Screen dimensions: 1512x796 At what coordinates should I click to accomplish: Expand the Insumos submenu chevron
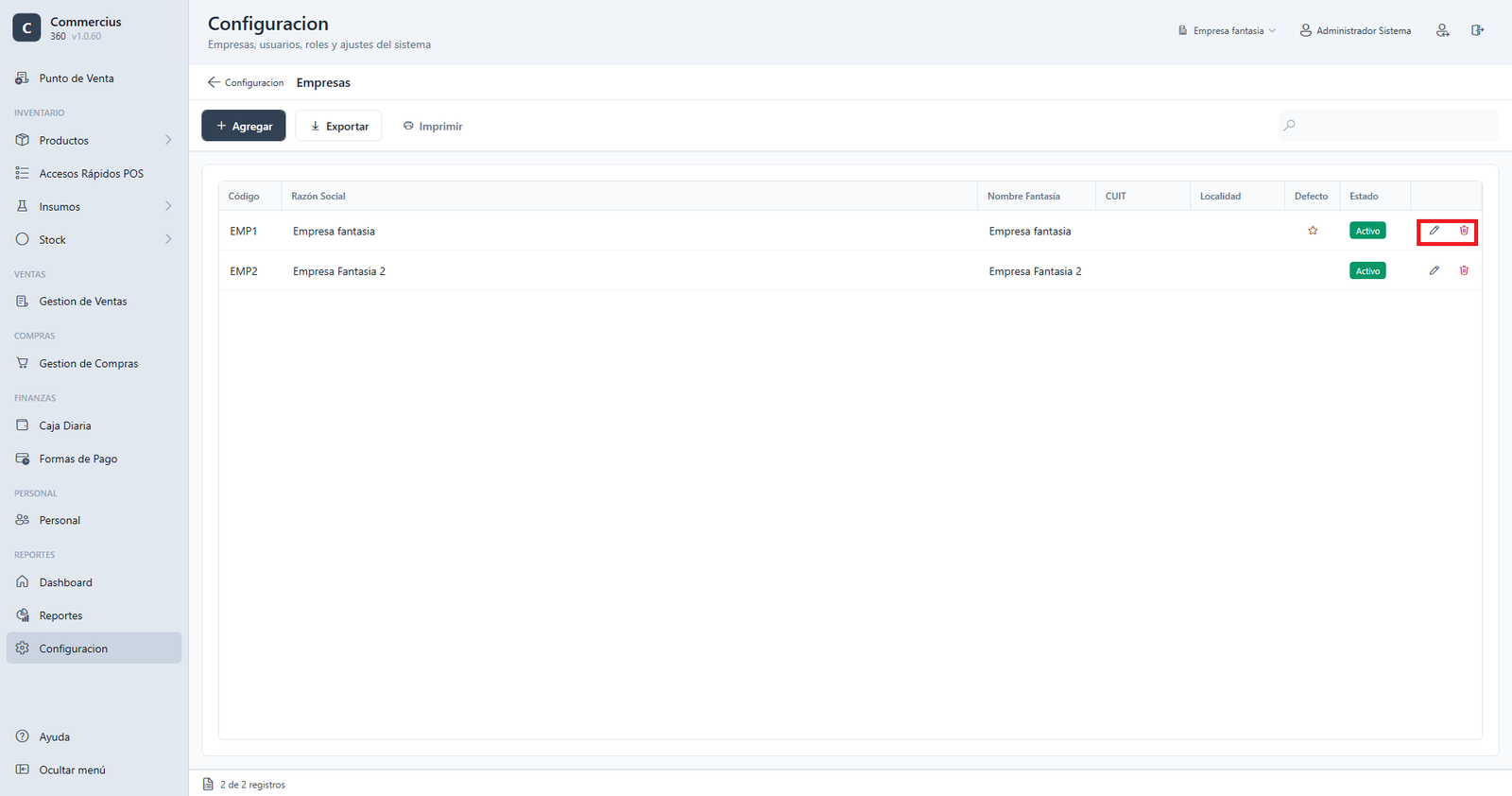[168, 206]
